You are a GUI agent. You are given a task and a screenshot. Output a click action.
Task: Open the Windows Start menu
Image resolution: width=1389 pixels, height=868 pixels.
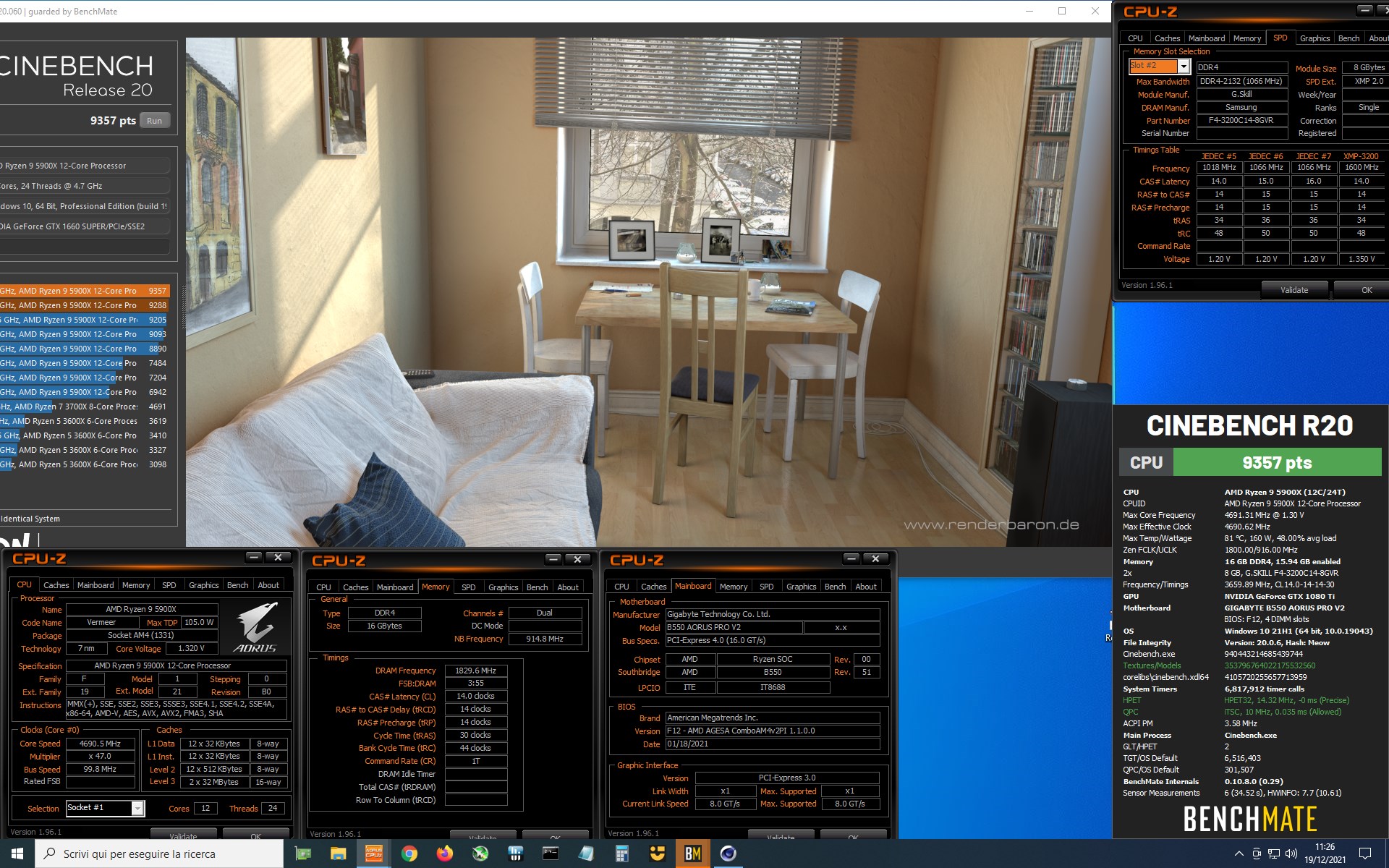point(17,854)
